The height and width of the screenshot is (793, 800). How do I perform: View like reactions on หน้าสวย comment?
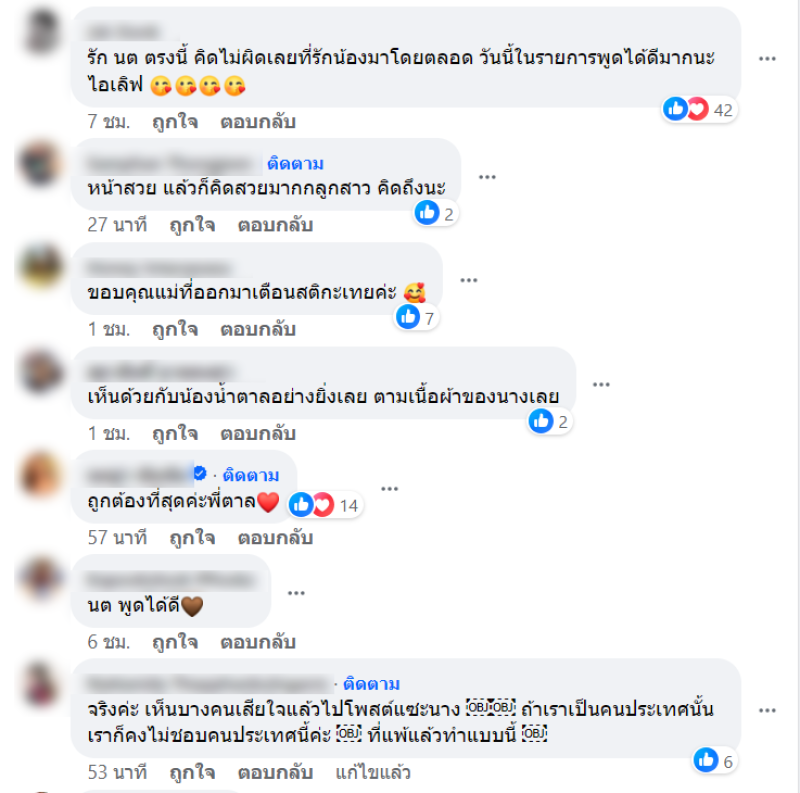[436, 213]
